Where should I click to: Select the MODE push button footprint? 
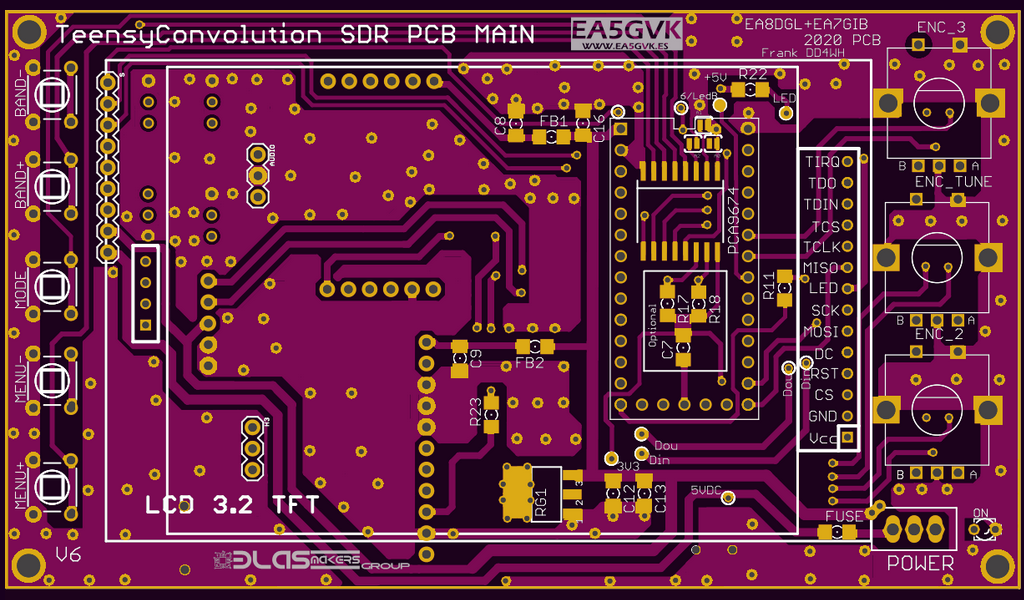(52, 287)
